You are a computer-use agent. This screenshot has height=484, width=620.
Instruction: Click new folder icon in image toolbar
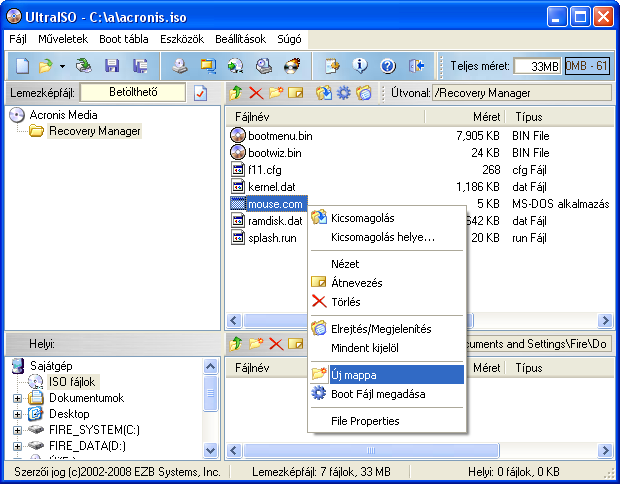pos(276,93)
